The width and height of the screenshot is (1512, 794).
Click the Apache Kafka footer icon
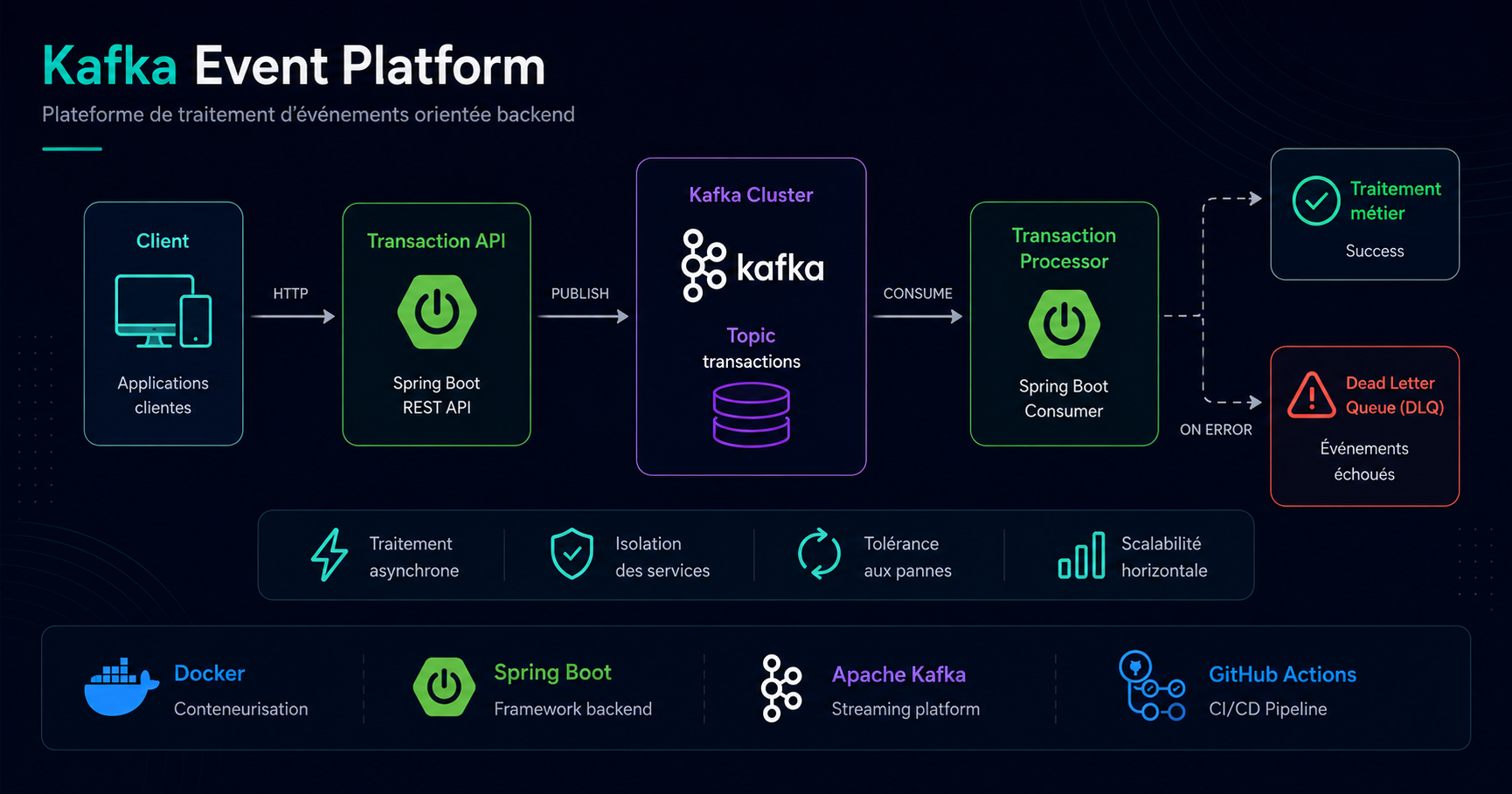(x=781, y=688)
